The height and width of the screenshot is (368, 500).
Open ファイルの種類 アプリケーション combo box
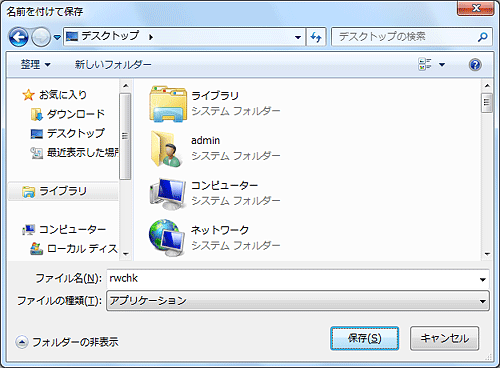pos(298,301)
